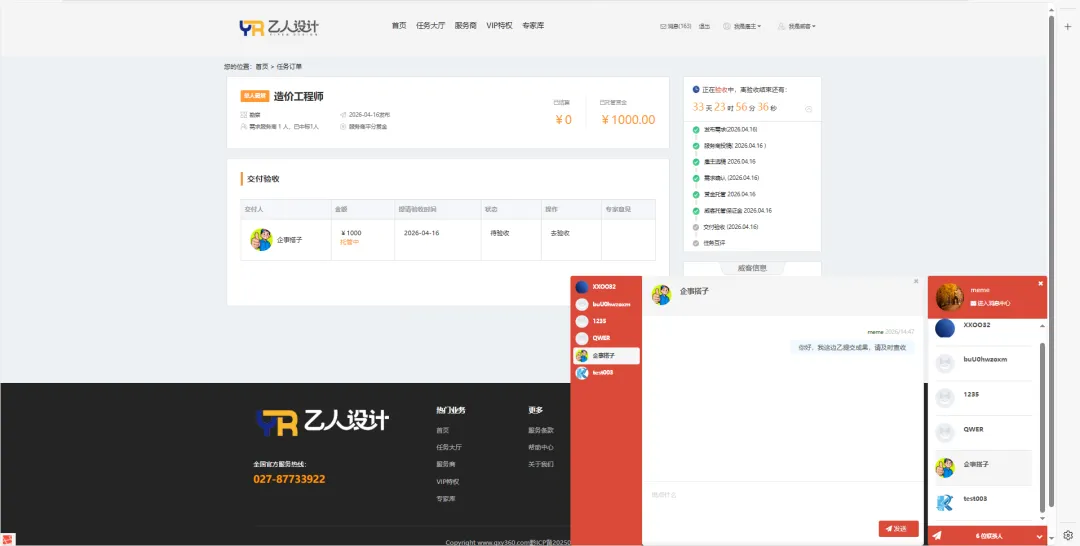Select 企事搭子 in the red chat sidebar
This screenshot has width=1080, height=546.
pos(606,355)
